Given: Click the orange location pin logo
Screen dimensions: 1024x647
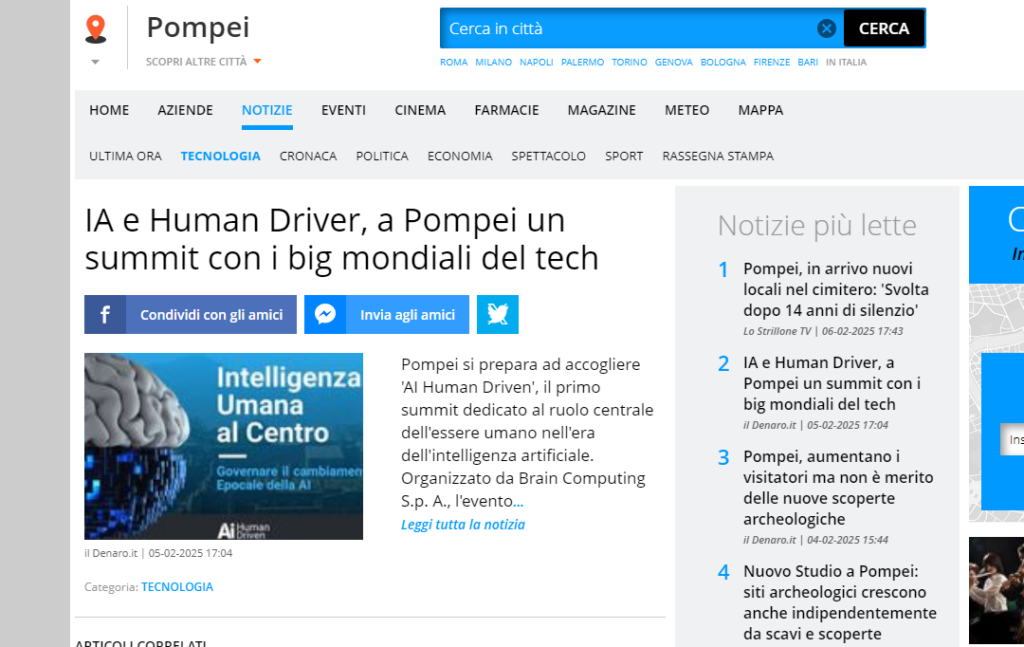Looking at the screenshot, I should [96, 29].
